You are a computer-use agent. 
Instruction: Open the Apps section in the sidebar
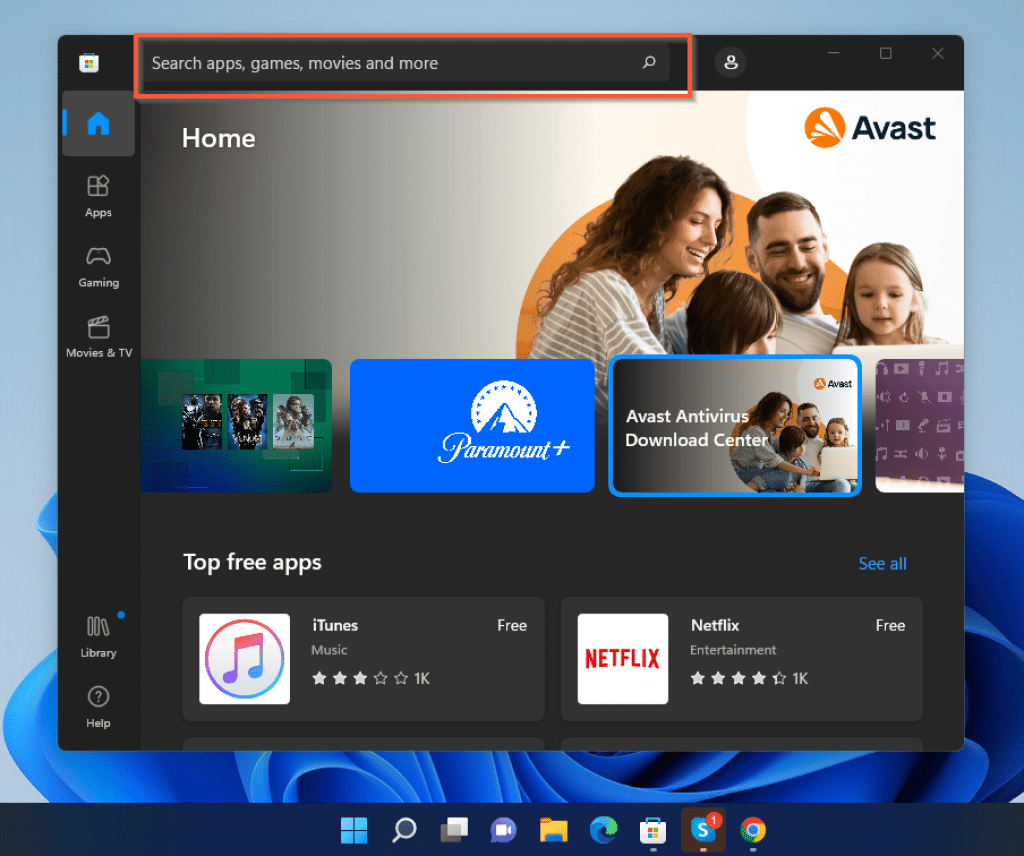click(99, 196)
